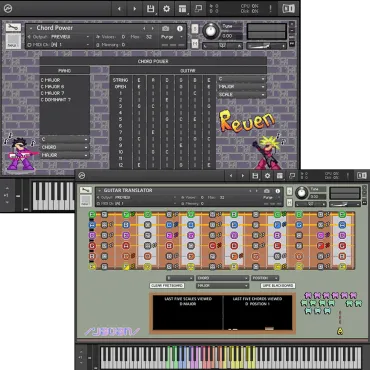The height and width of the screenshot is (370, 370).
Task: Open MIDI Ch dropdown in Chord Power header
Action: coord(58,45)
